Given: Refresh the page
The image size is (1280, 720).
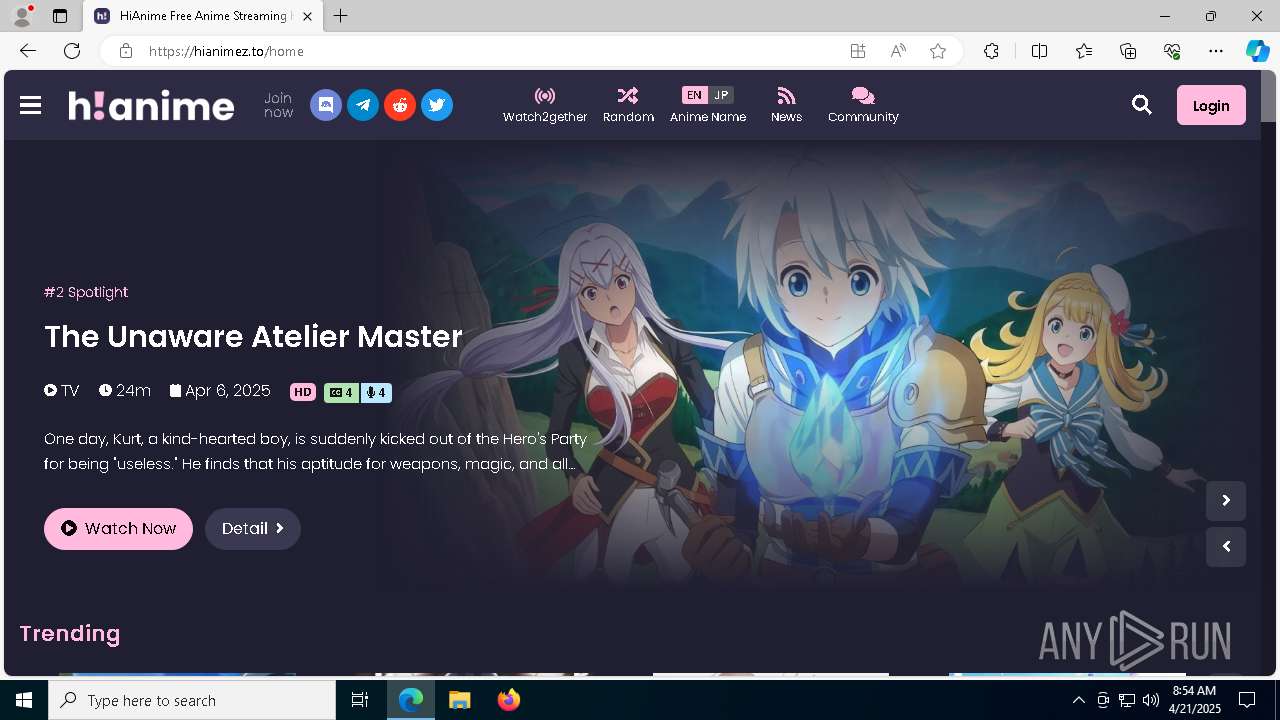Looking at the screenshot, I should (72, 51).
